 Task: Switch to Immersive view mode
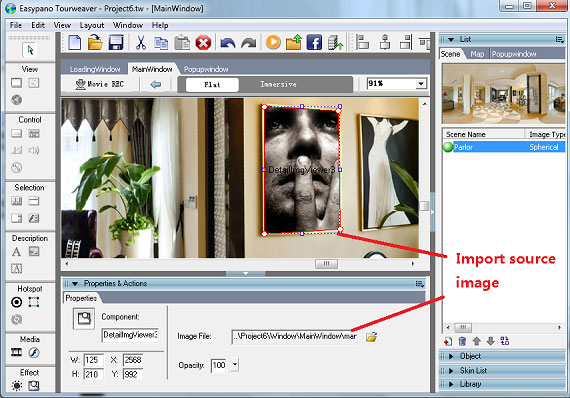tap(278, 84)
